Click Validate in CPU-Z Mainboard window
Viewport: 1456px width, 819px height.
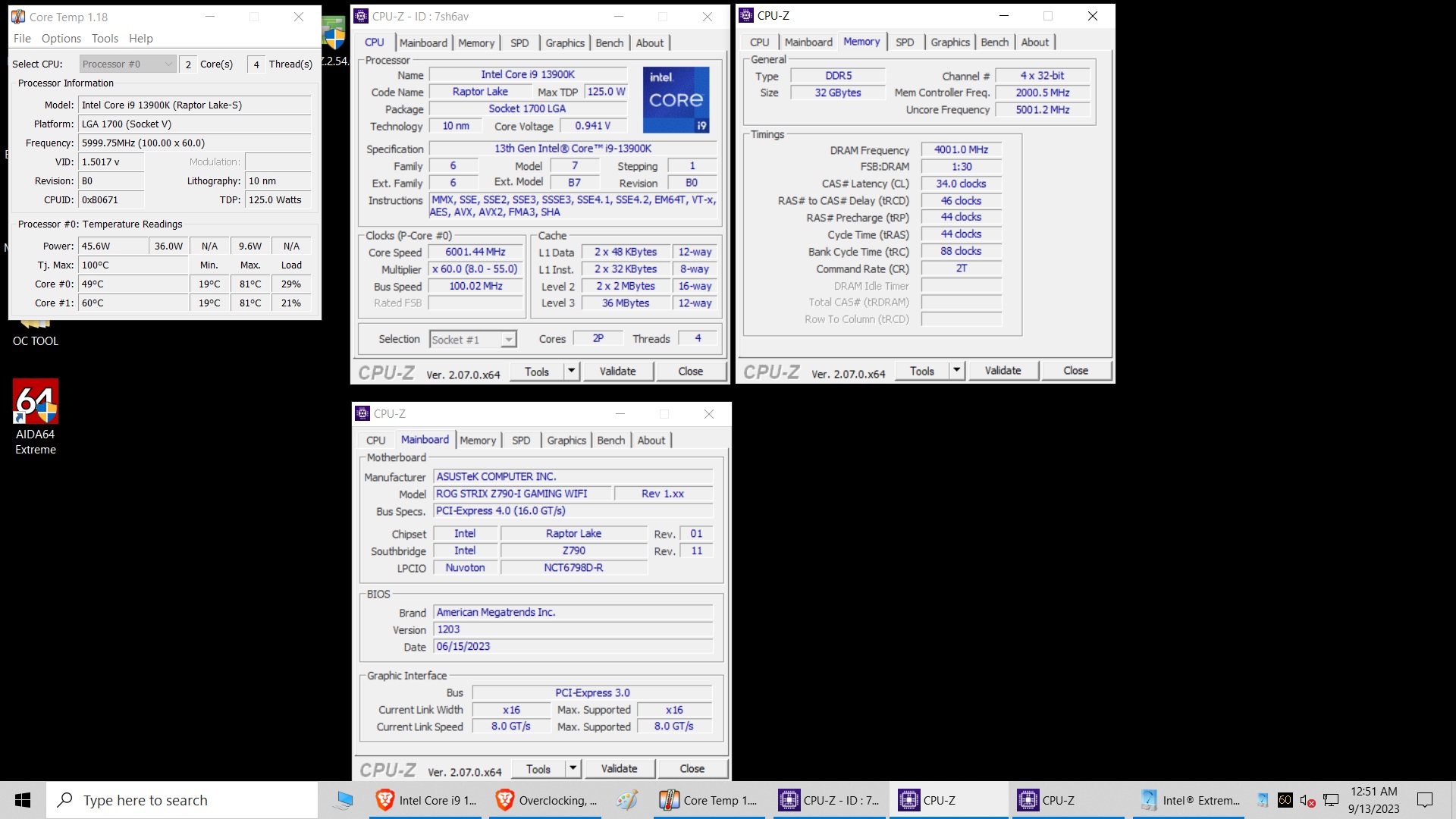click(619, 769)
